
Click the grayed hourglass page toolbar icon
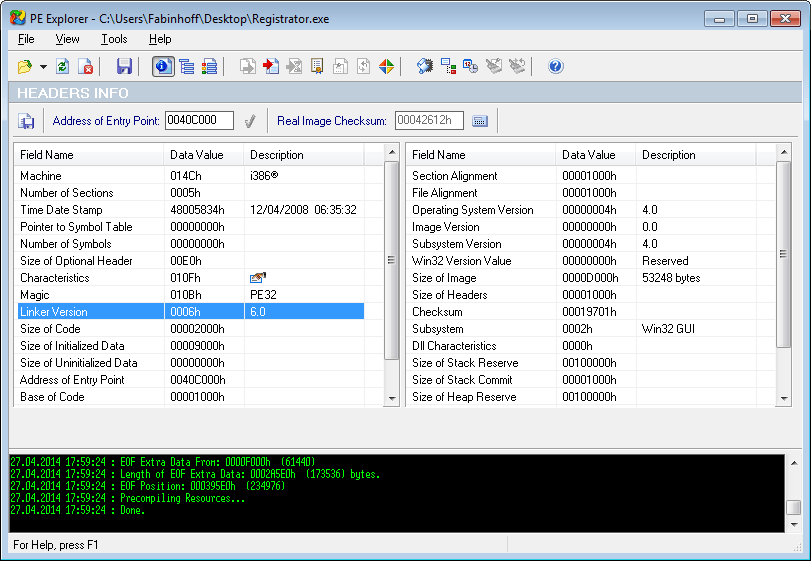tap(294, 66)
